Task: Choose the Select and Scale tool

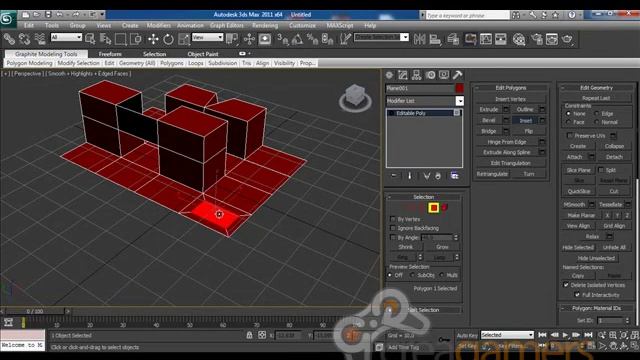Action: point(184,39)
